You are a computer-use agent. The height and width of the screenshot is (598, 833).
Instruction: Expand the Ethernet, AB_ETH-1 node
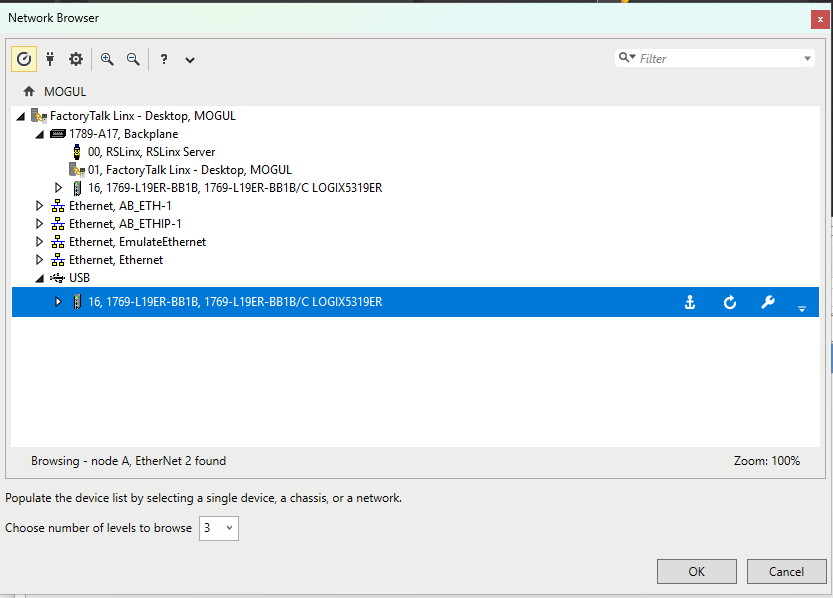tap(40, 206)
